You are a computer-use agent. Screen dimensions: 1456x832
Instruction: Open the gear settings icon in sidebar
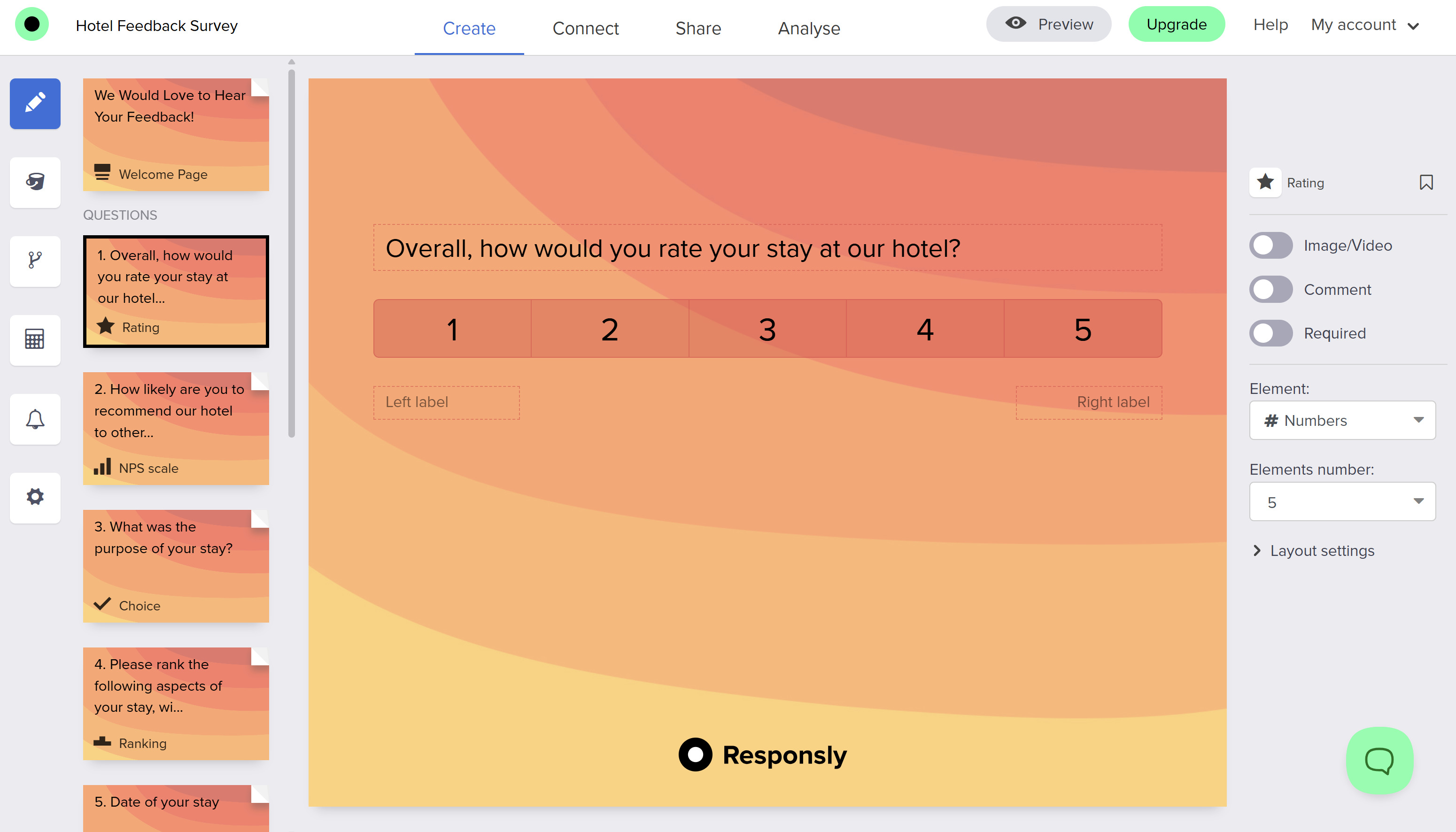tap(35, 497)
